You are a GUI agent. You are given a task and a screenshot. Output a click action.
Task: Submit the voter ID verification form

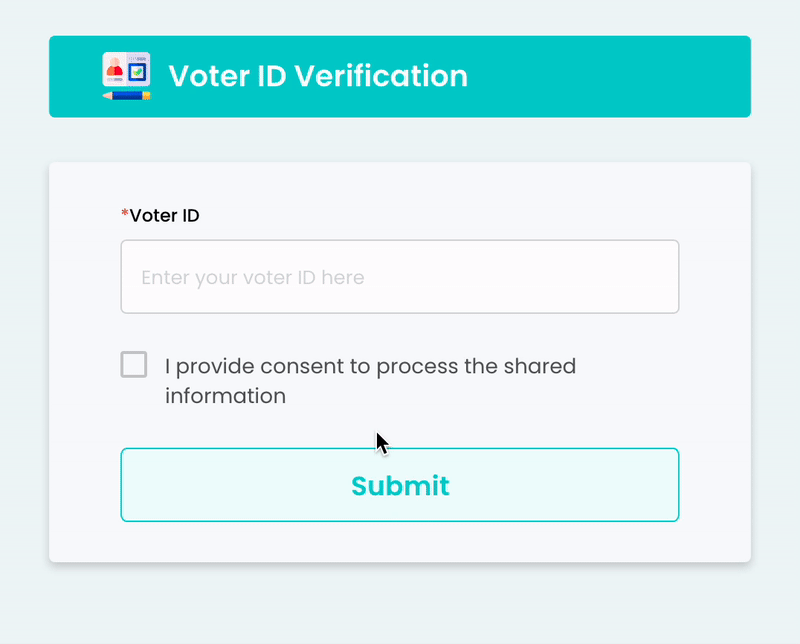tap(400, 485)
